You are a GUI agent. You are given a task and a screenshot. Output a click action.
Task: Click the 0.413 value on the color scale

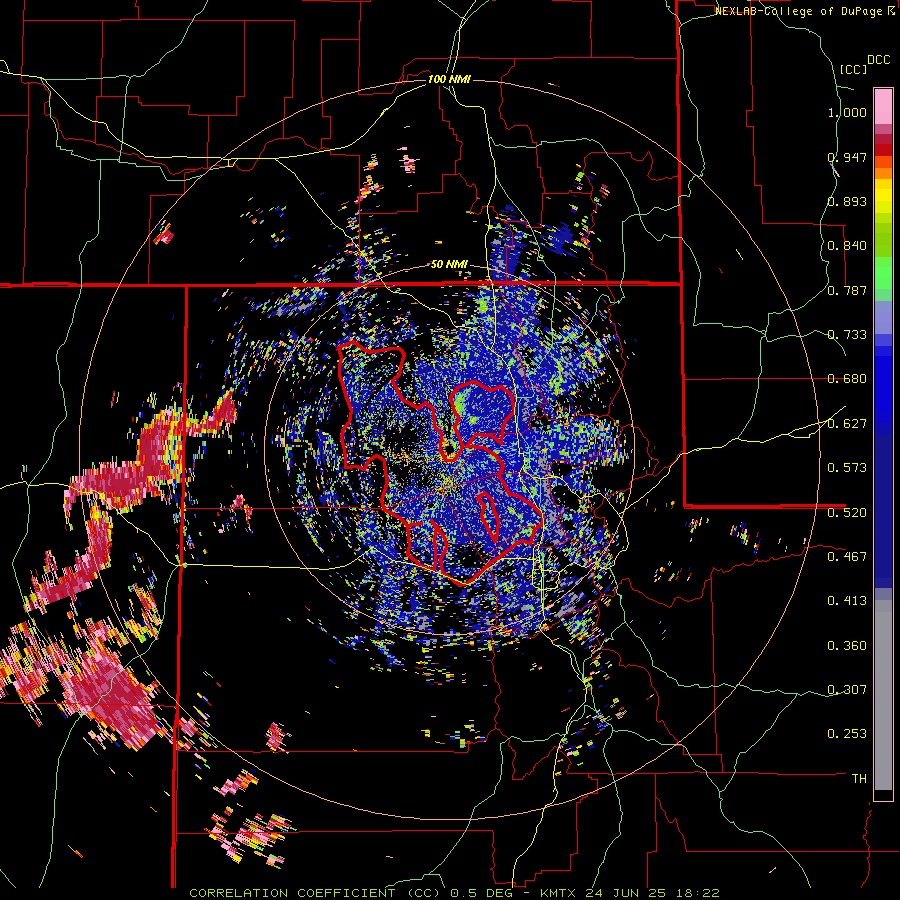coord(847,601)
